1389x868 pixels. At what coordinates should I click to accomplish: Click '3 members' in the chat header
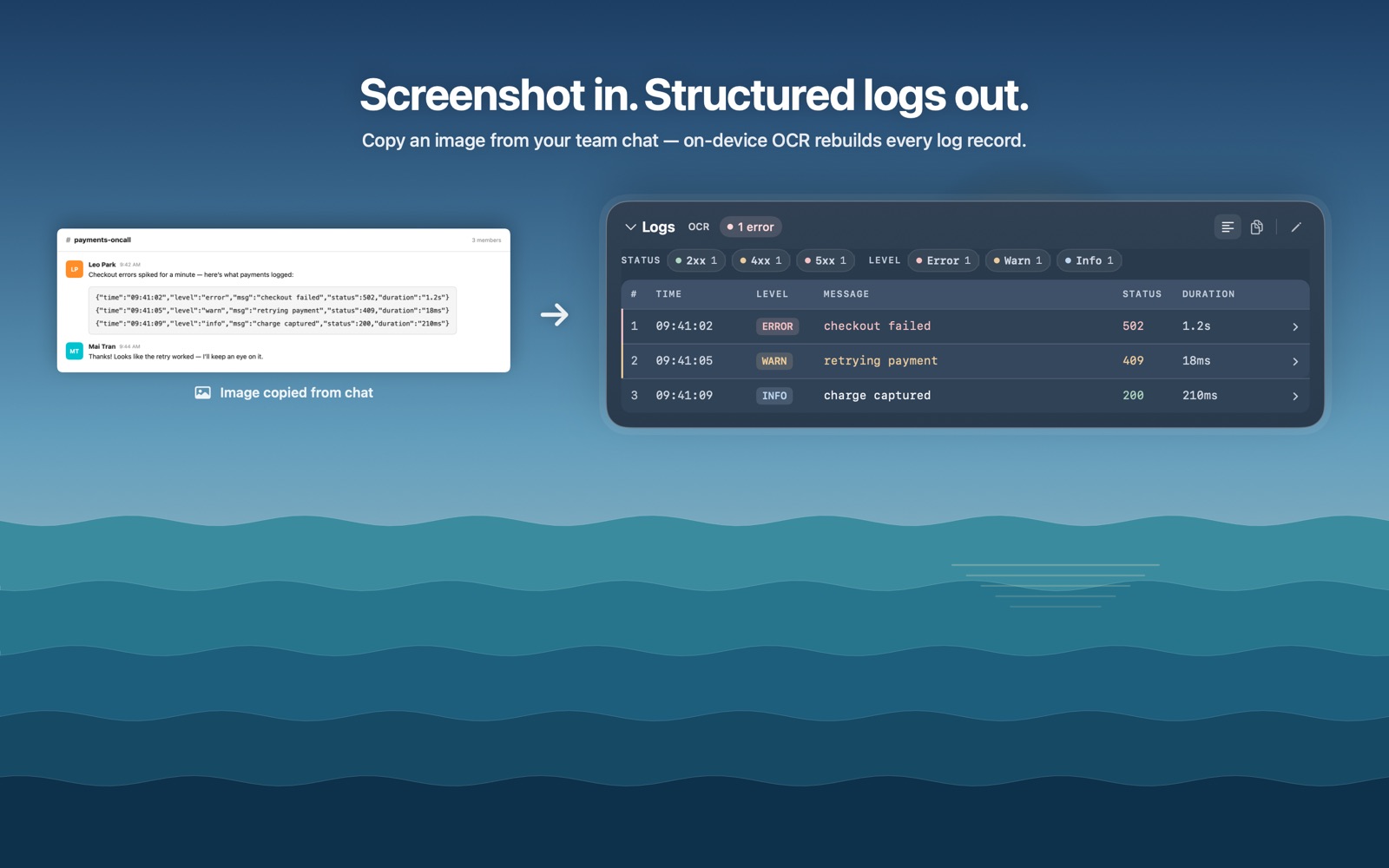pyautogui.click(x=486, y=240)
